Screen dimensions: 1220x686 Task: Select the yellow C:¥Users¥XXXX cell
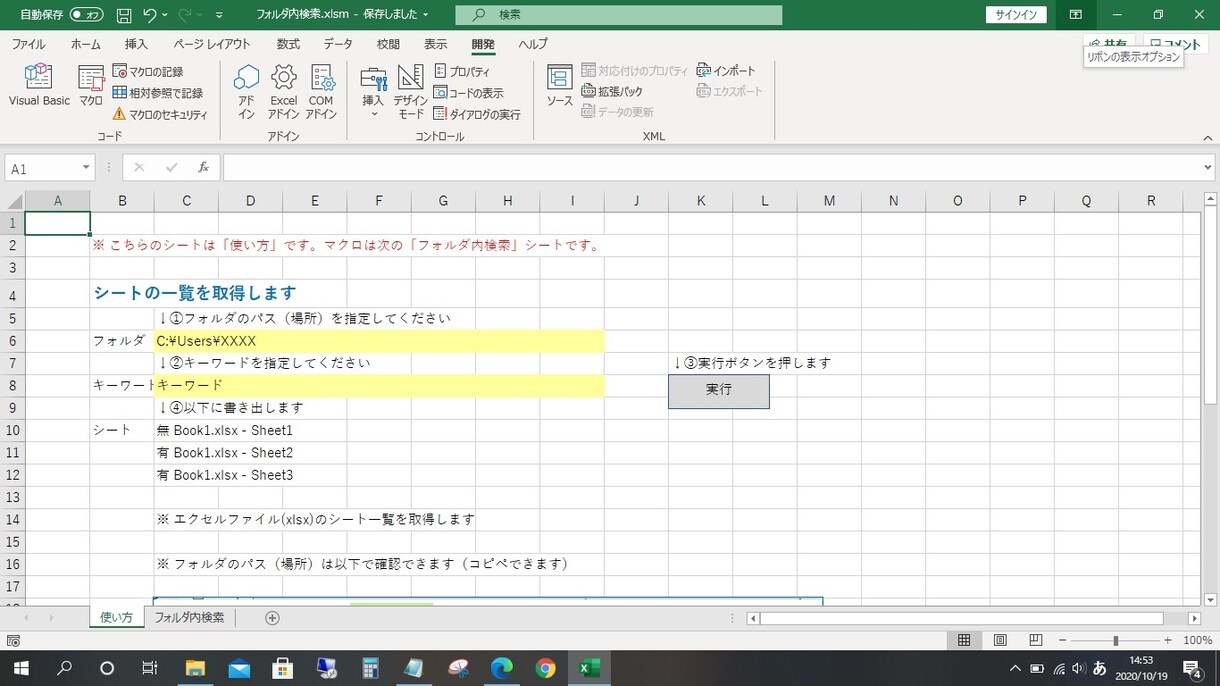379,341
